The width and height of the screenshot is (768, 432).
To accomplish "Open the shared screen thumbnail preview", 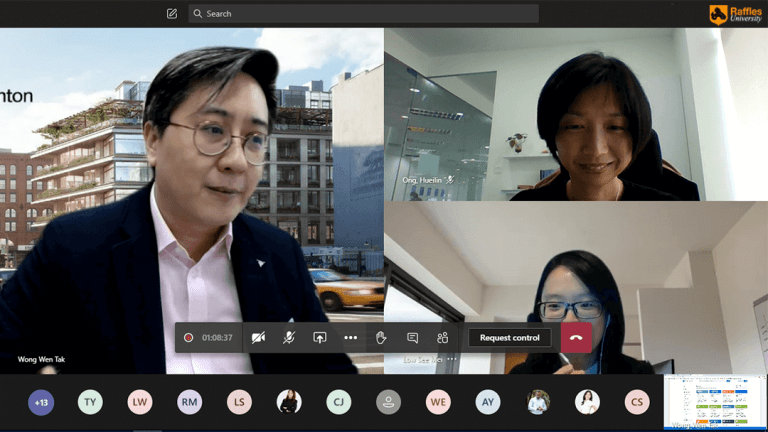I will tap(715, 402).
